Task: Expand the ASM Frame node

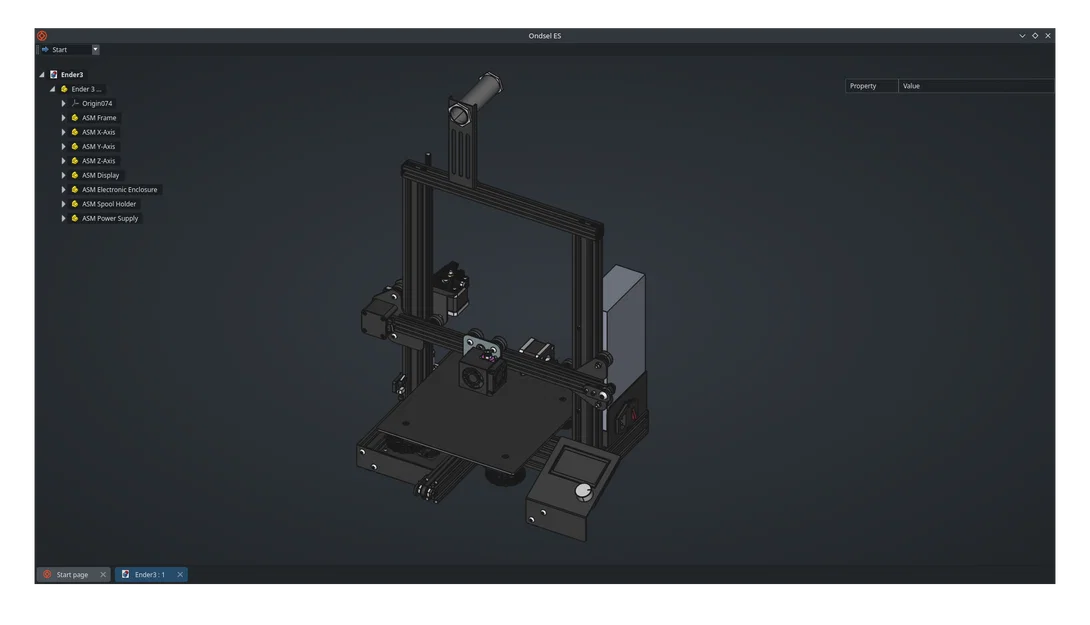Action: (63, 117)
